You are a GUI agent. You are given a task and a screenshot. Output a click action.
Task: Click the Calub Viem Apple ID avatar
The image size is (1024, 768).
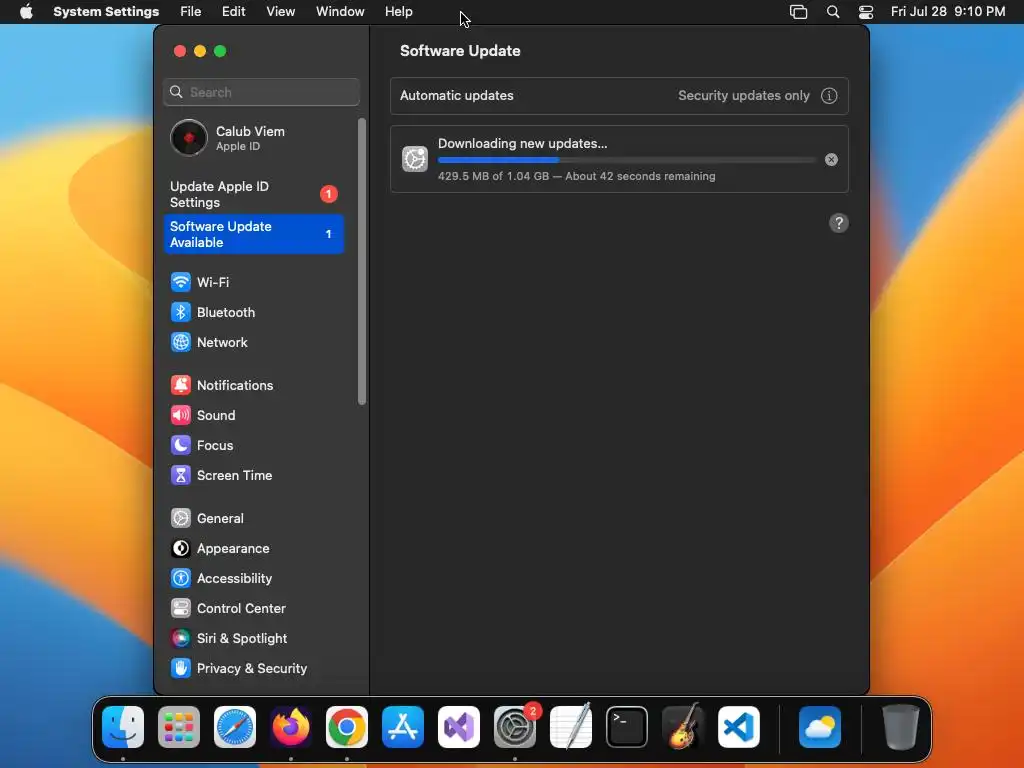(x=189, y=138)
